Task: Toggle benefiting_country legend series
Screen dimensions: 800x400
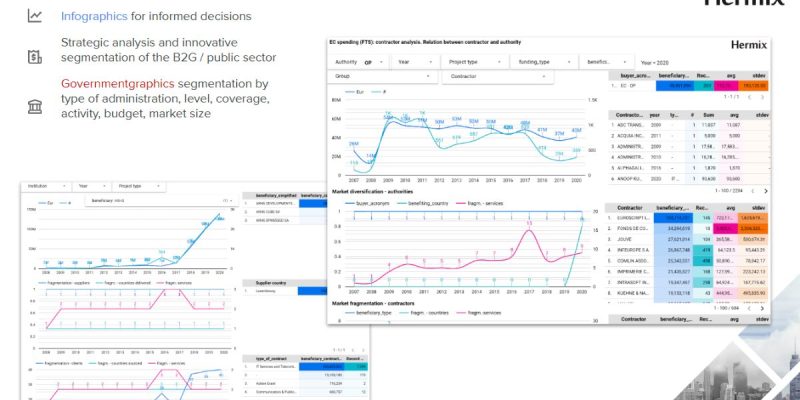Action: pos(424,203)
